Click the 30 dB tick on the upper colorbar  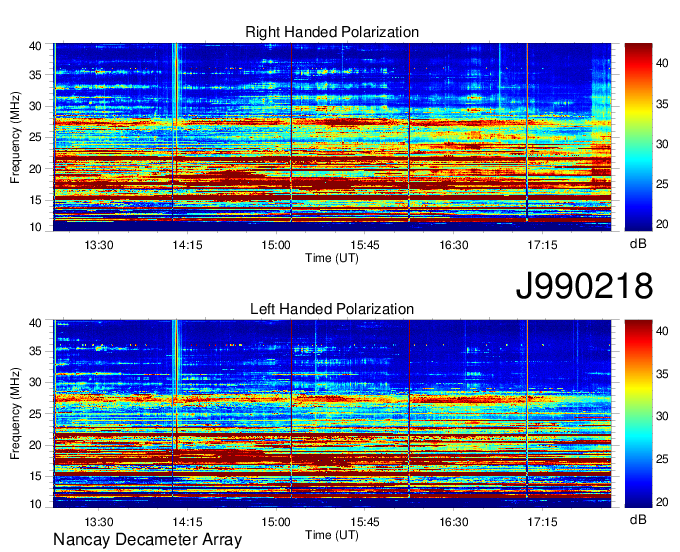pyautogui.click(x=662, y=144)
